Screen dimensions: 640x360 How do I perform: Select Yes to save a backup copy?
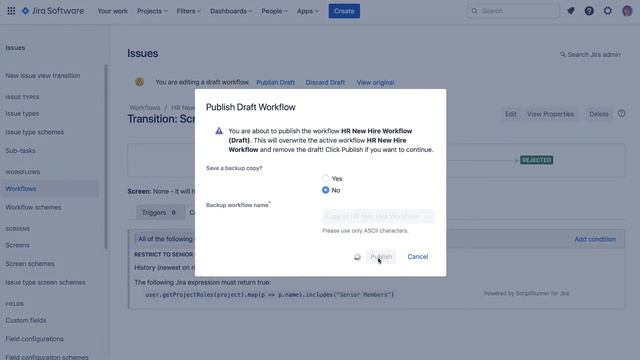pos(325,178)
